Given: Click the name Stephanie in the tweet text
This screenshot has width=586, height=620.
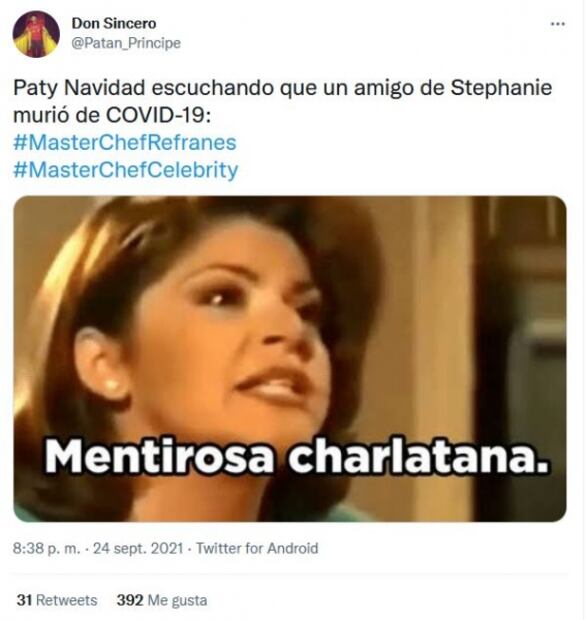Looking at the screenshot, I should click(x=501, y=89).
